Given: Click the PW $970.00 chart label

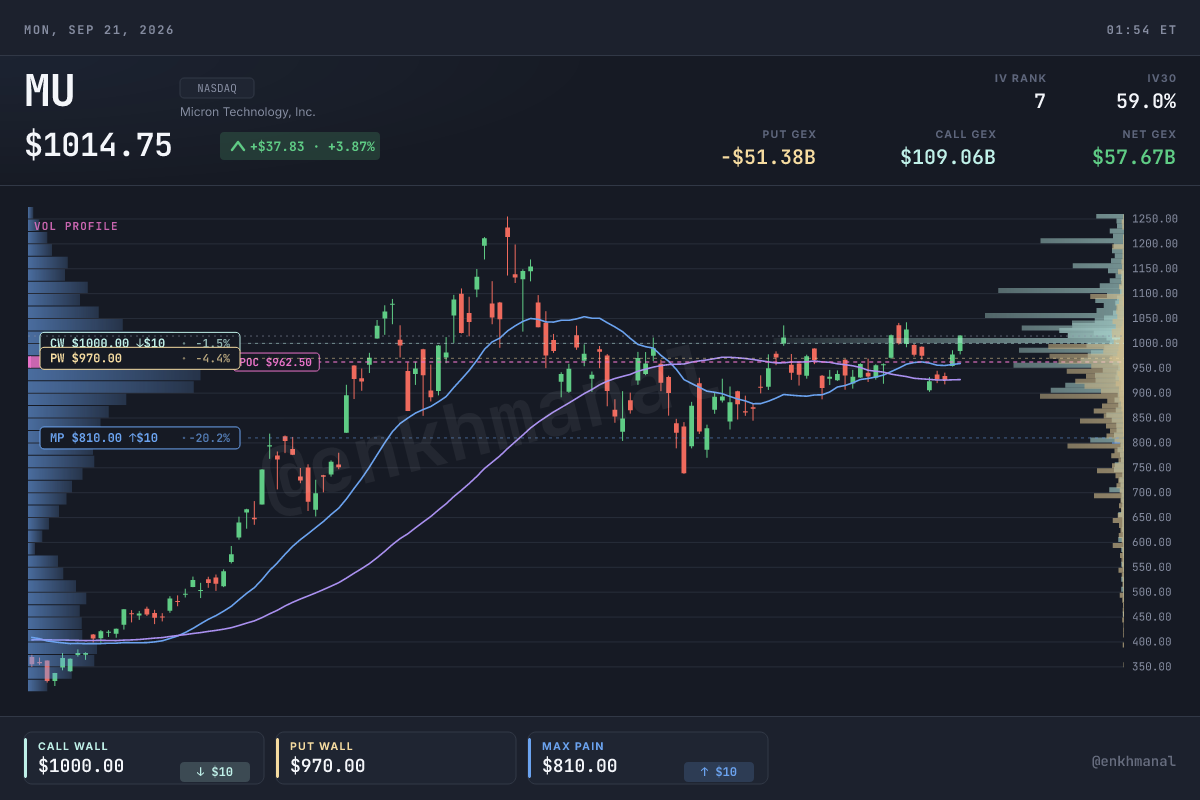Looking at the screenshot, I should click(x=139, y=358).
